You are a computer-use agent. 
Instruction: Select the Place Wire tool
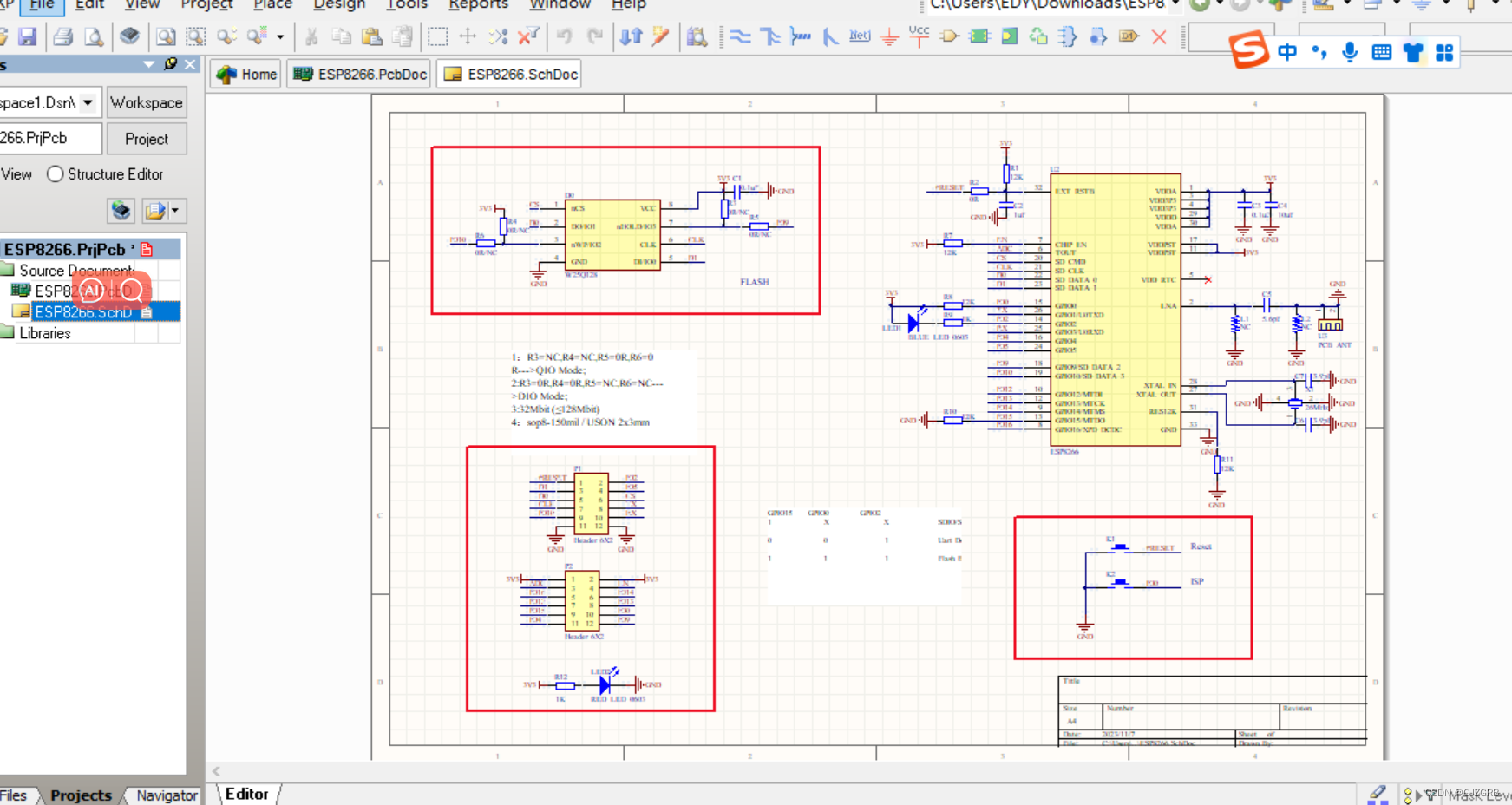740,36
